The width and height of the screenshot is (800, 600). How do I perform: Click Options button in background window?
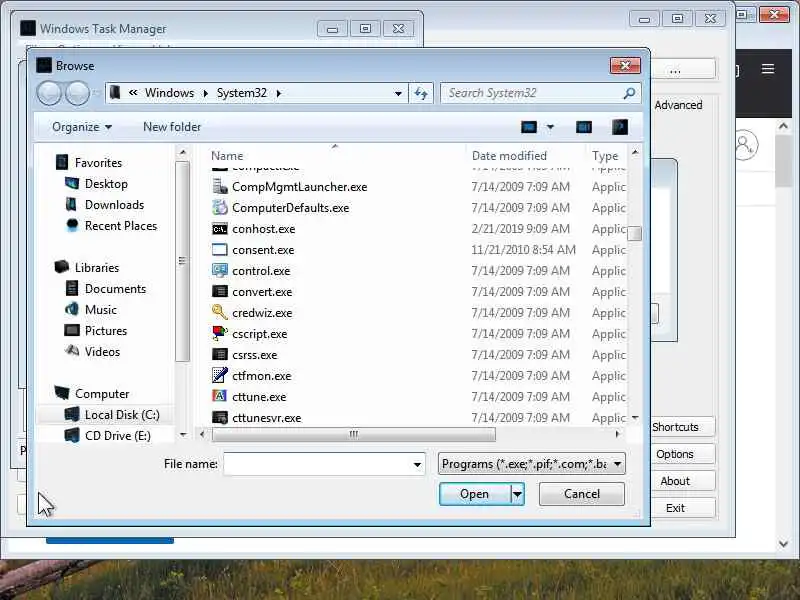click(682, 454)
